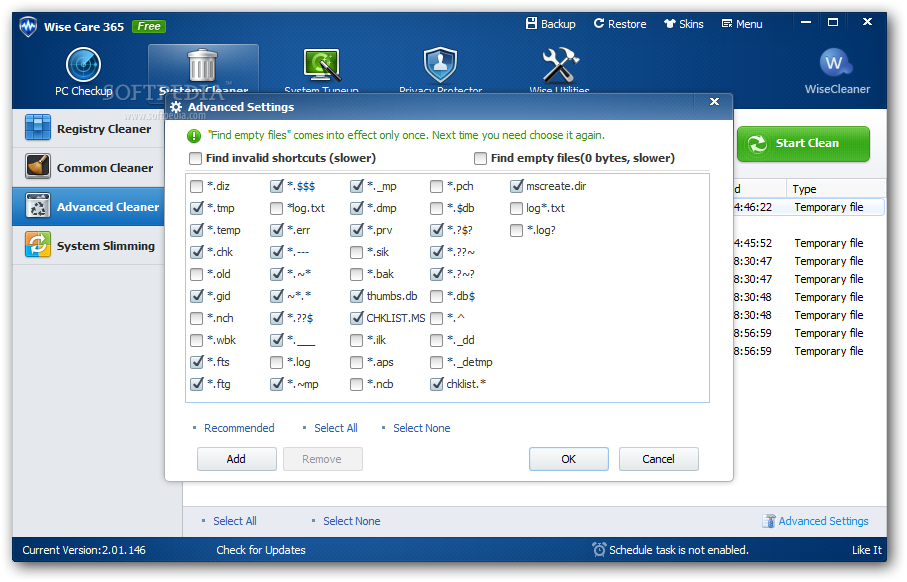Click the Start Clean button
This screenshot has height=582, width=907.
(x=803, y=143)
